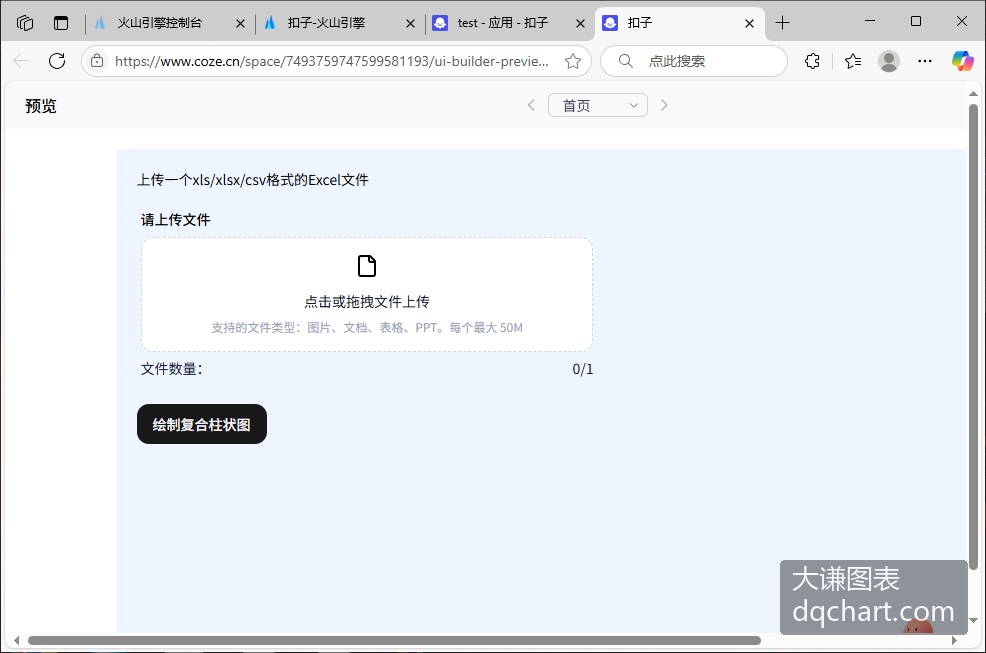Click the 点此搜索 search box

[x=694, y=61]
